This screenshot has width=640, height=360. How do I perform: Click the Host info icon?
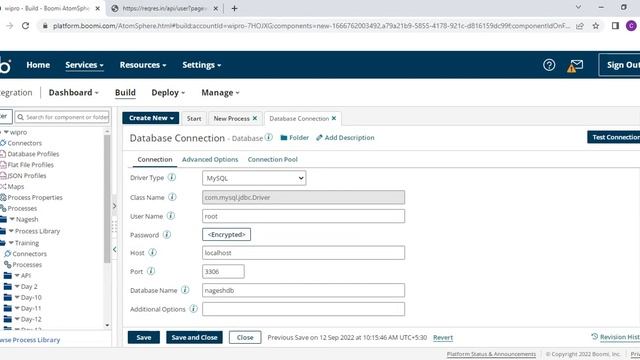[x=152, y=253]
